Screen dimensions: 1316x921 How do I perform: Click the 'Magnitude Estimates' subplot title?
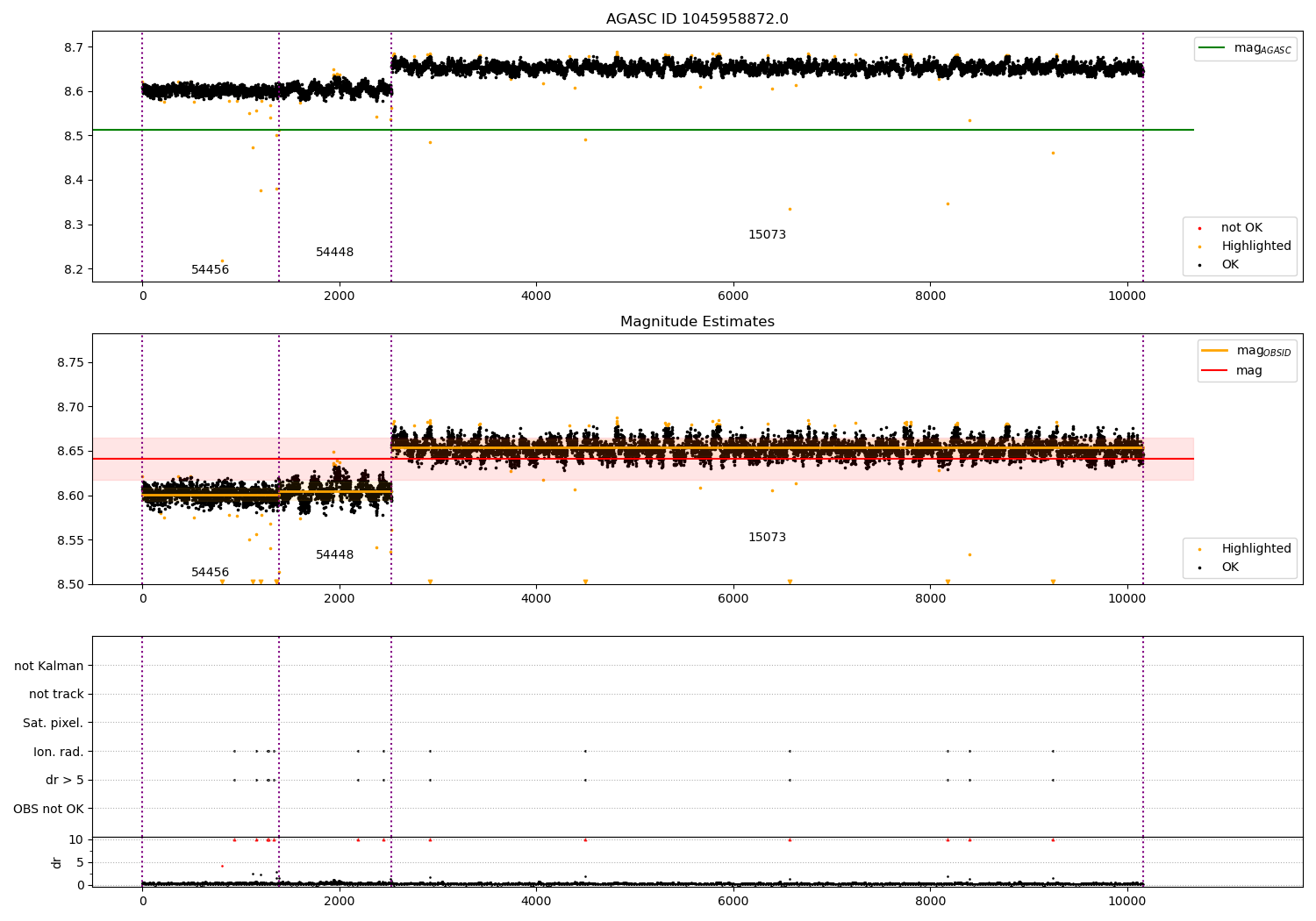click(697, 322)
